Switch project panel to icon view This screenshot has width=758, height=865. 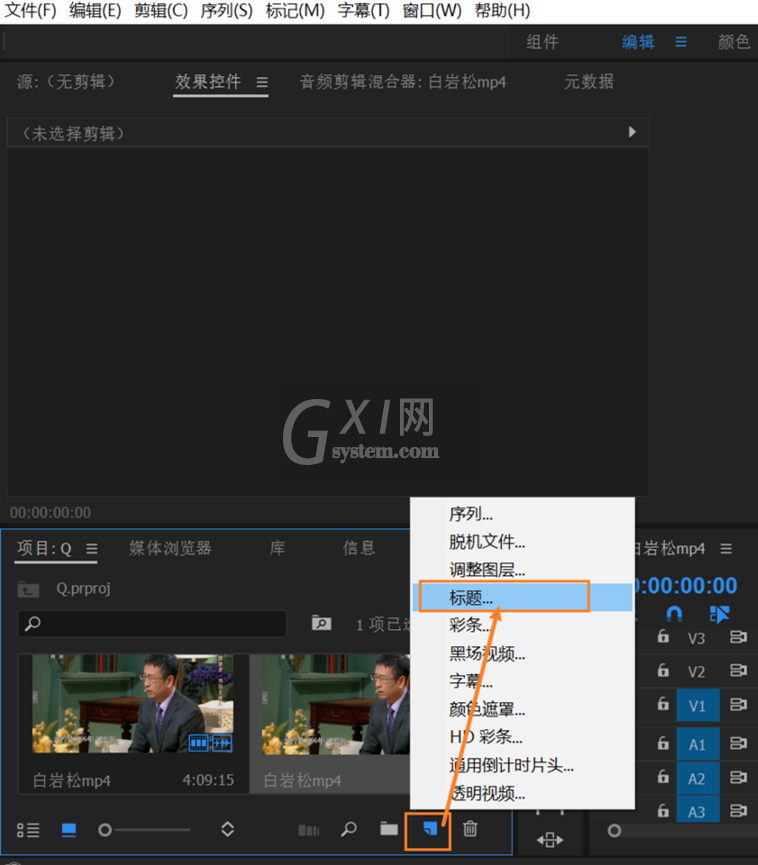click(x=69, y=830)
